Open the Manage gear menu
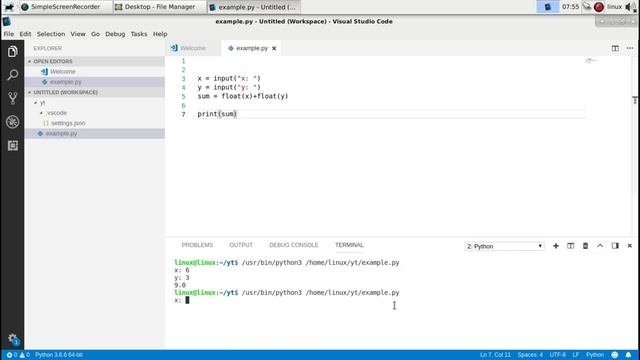The image size is (640, 360). click(12, 338)
